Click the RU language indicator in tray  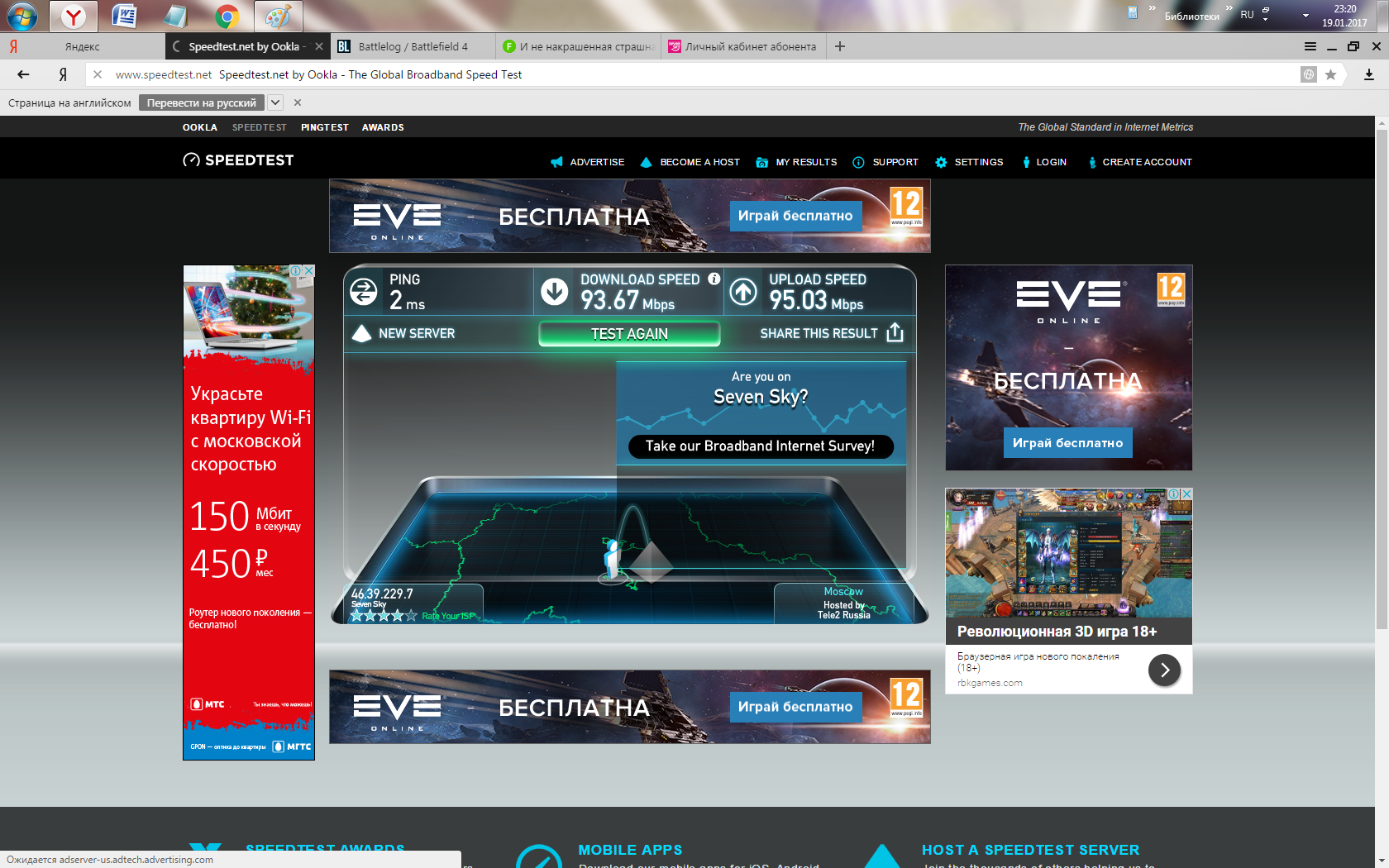coord(1247,15)
